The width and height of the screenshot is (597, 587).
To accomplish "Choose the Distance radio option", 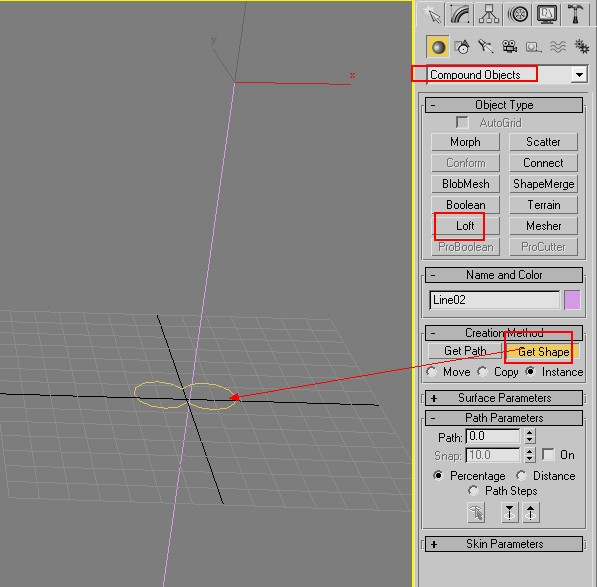I will click(521, 475).
